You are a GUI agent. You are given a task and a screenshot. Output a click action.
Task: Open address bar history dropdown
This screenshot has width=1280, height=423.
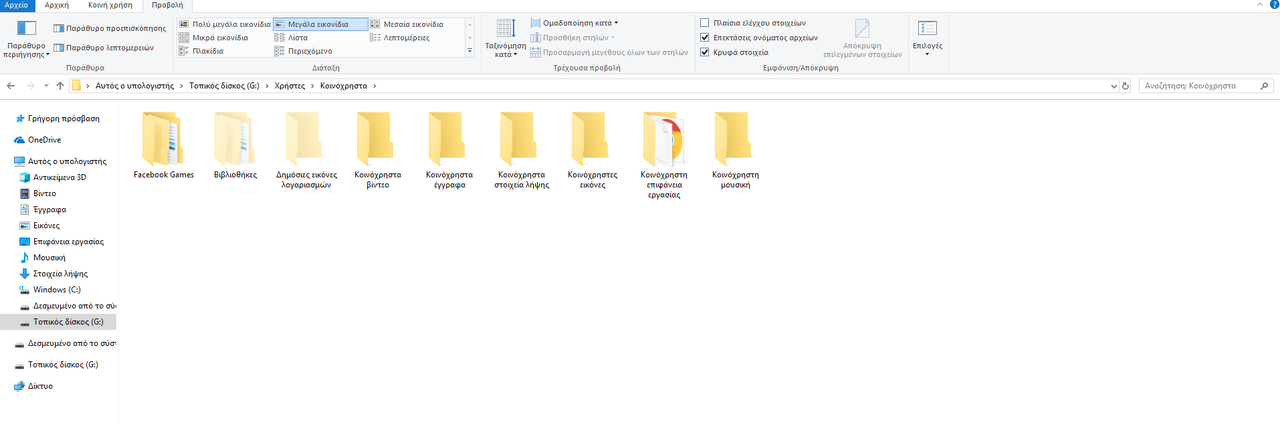pyautogui.click(x=1114, y=86)
